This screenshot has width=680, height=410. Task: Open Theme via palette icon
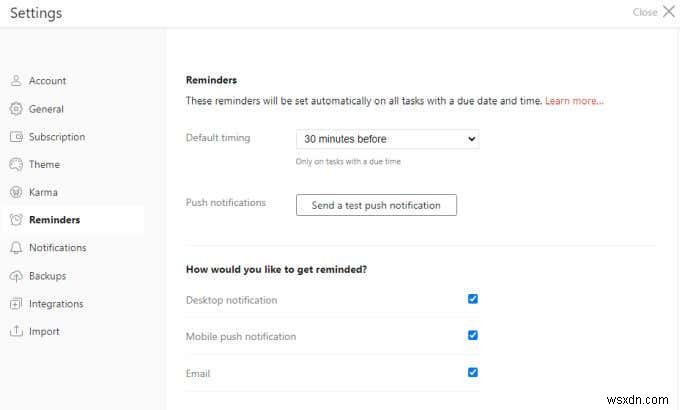point(16,164)
